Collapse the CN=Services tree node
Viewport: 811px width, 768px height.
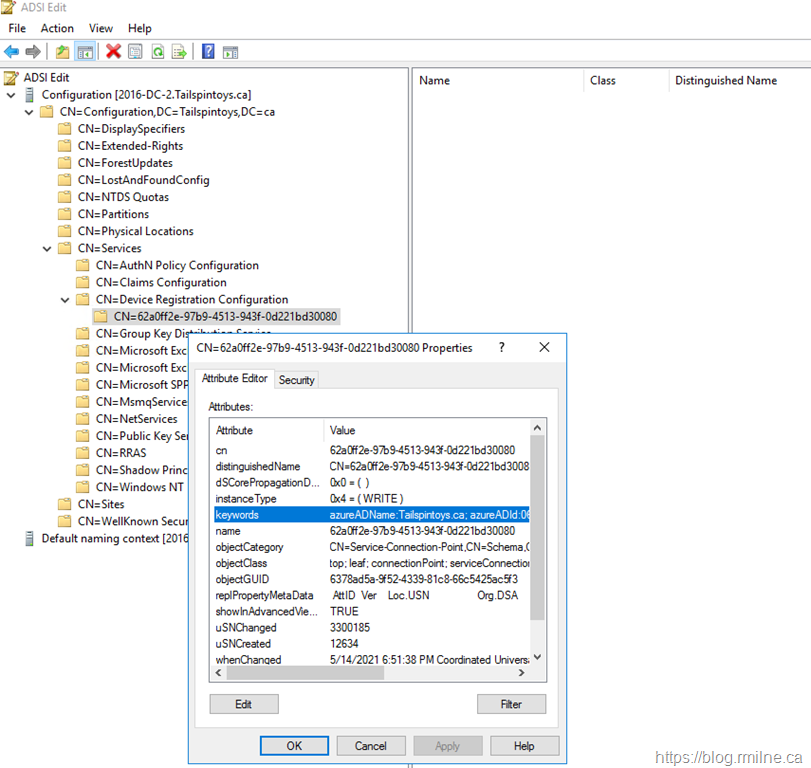click(47, 249)
